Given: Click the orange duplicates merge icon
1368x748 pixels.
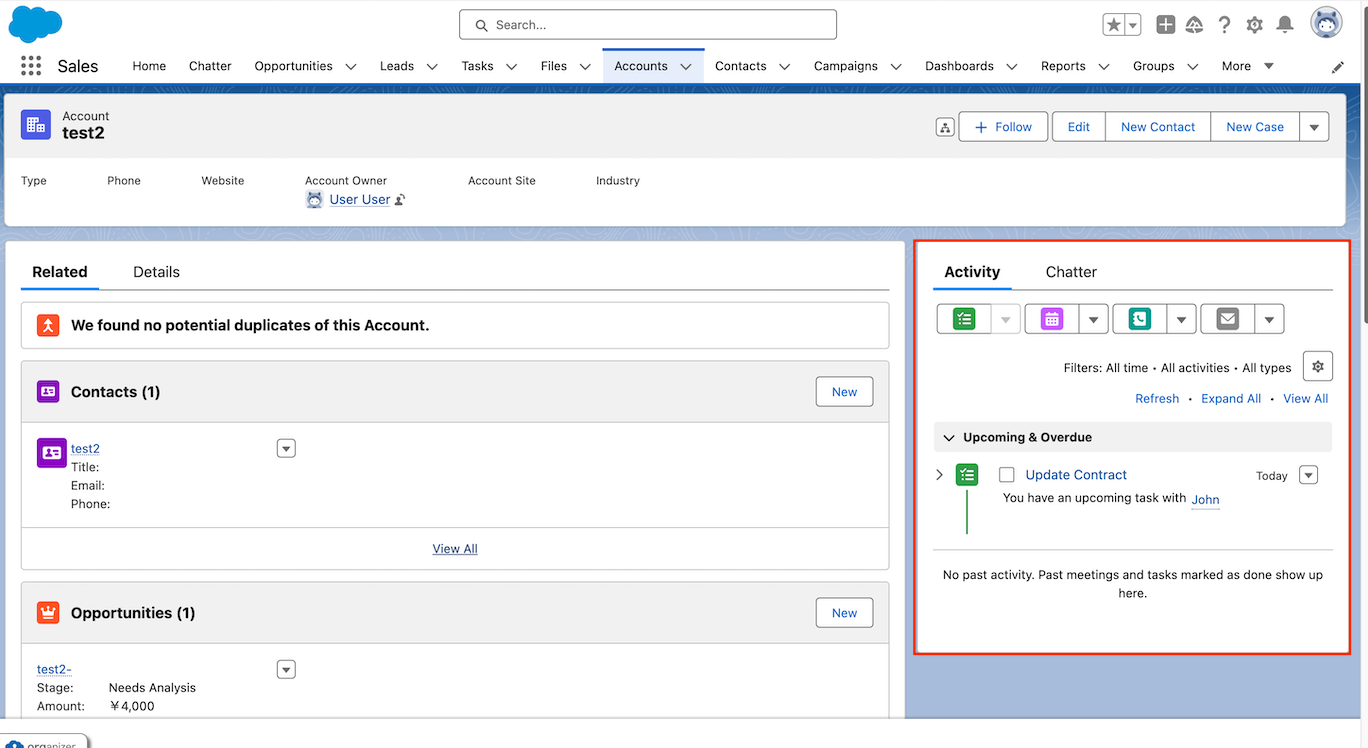Looking at the screenshot, I should click(x=48, y=325).
